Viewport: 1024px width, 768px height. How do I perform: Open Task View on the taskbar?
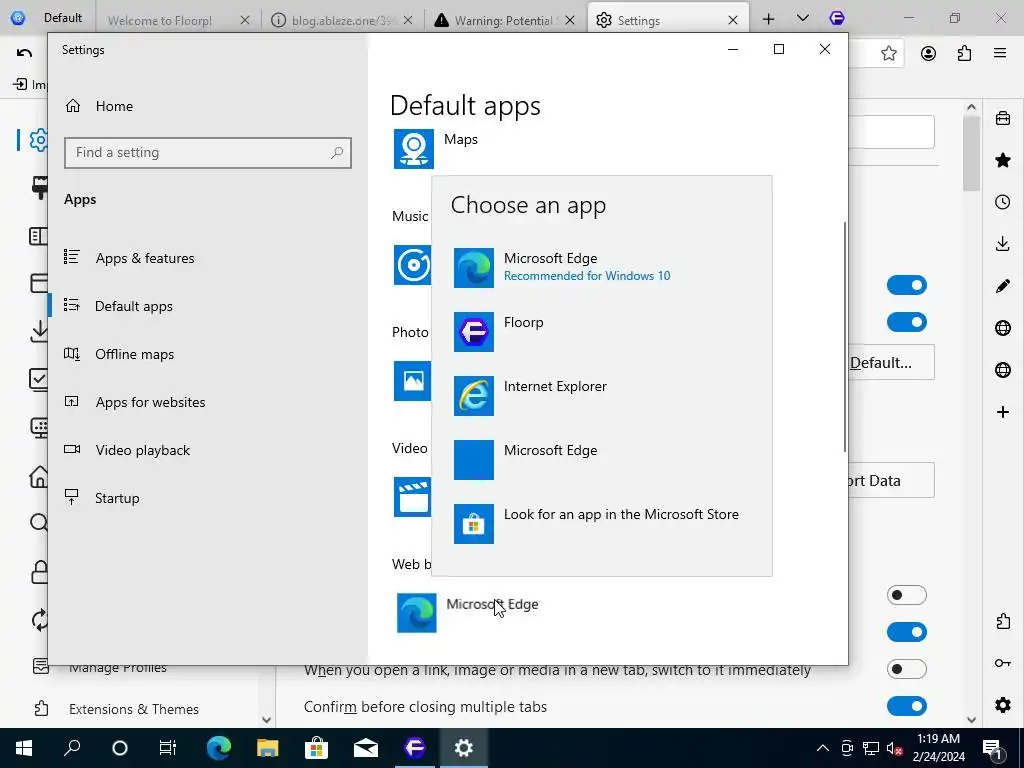(168, 748)
